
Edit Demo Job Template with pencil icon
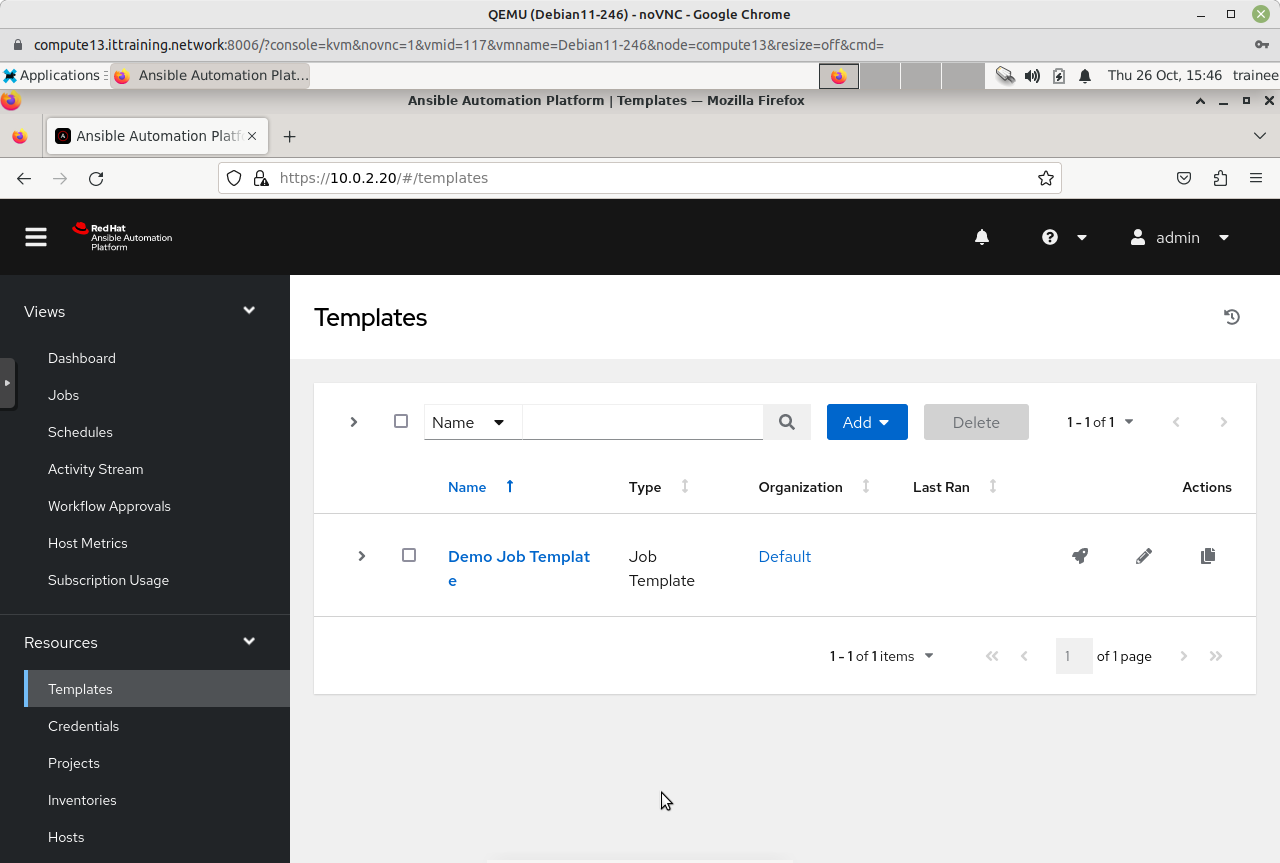pyautogui.click(x=1144, y=556)
